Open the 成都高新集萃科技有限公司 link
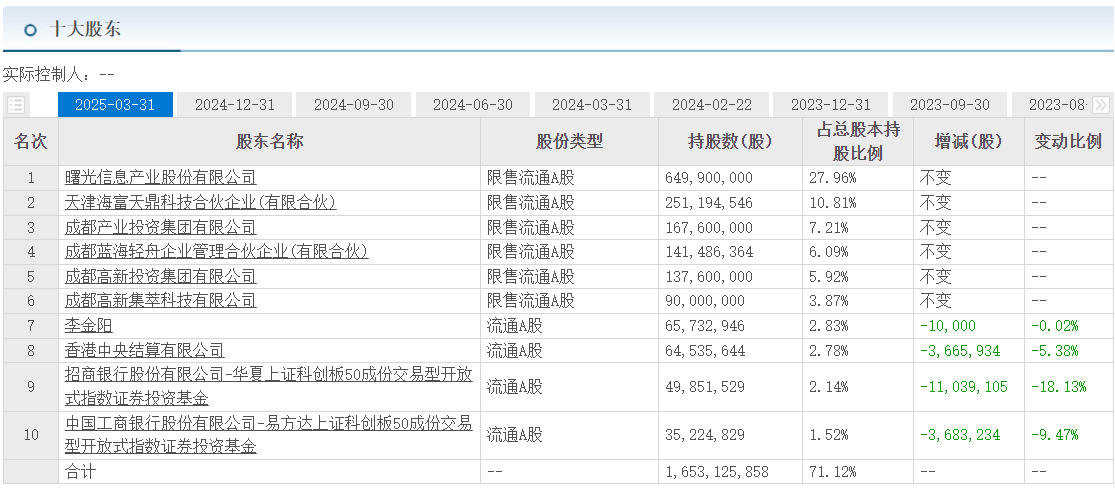Viewport: 1115px width, 490px height. (160, 301)
